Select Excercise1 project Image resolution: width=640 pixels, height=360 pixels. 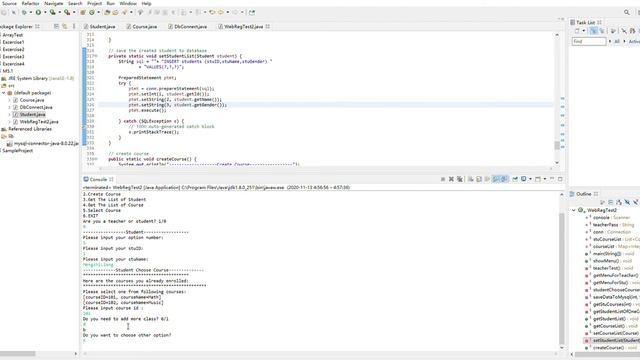13,42
